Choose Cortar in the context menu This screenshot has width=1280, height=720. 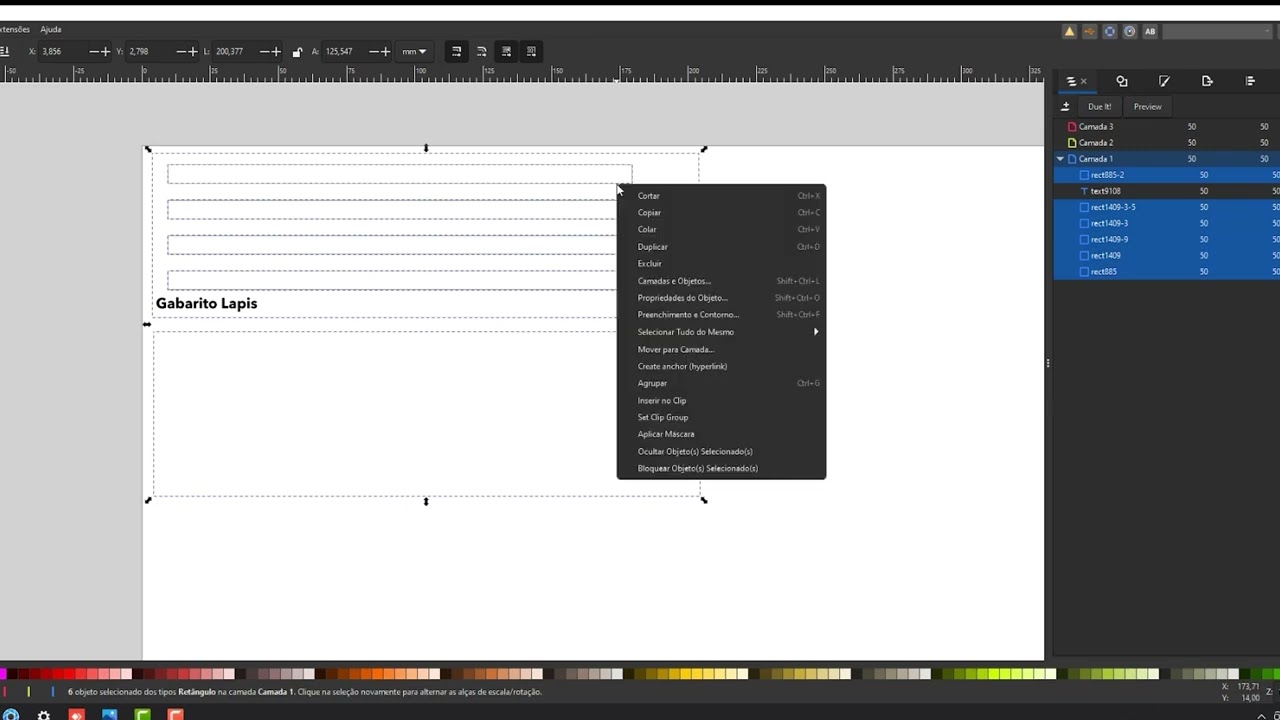click(721, 196)
